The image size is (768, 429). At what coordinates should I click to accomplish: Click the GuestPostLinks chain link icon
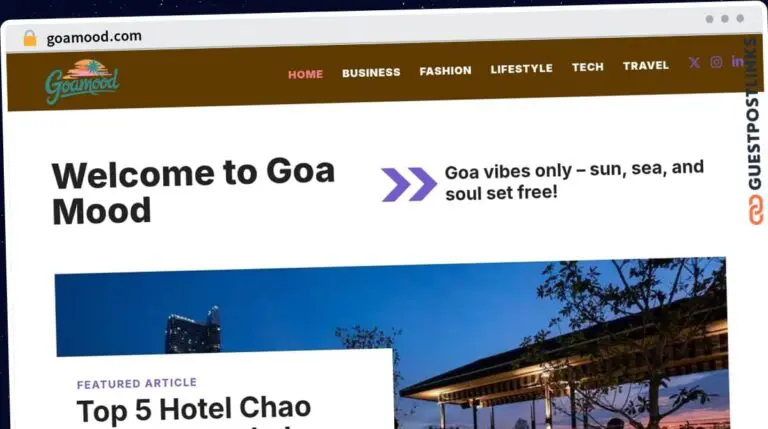click(x=756, y=210)
